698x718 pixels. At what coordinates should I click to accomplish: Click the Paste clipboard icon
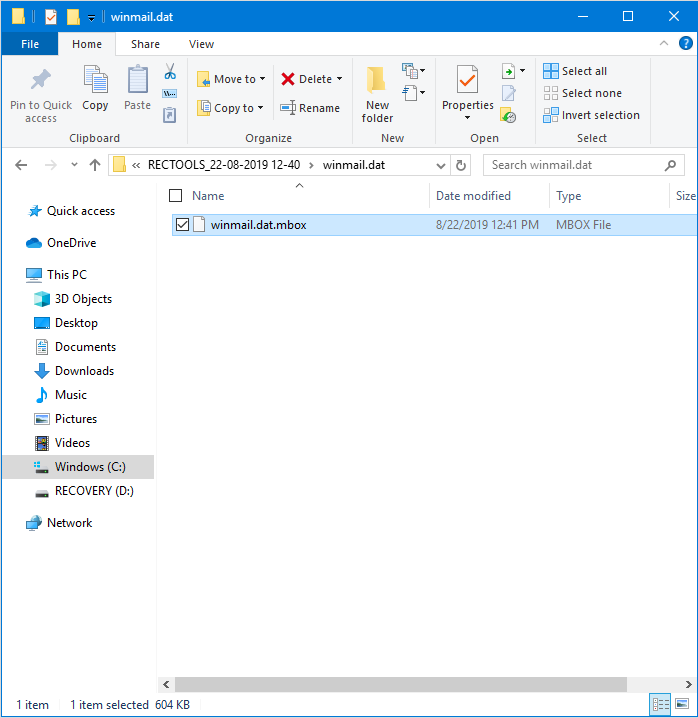[137, 79]
